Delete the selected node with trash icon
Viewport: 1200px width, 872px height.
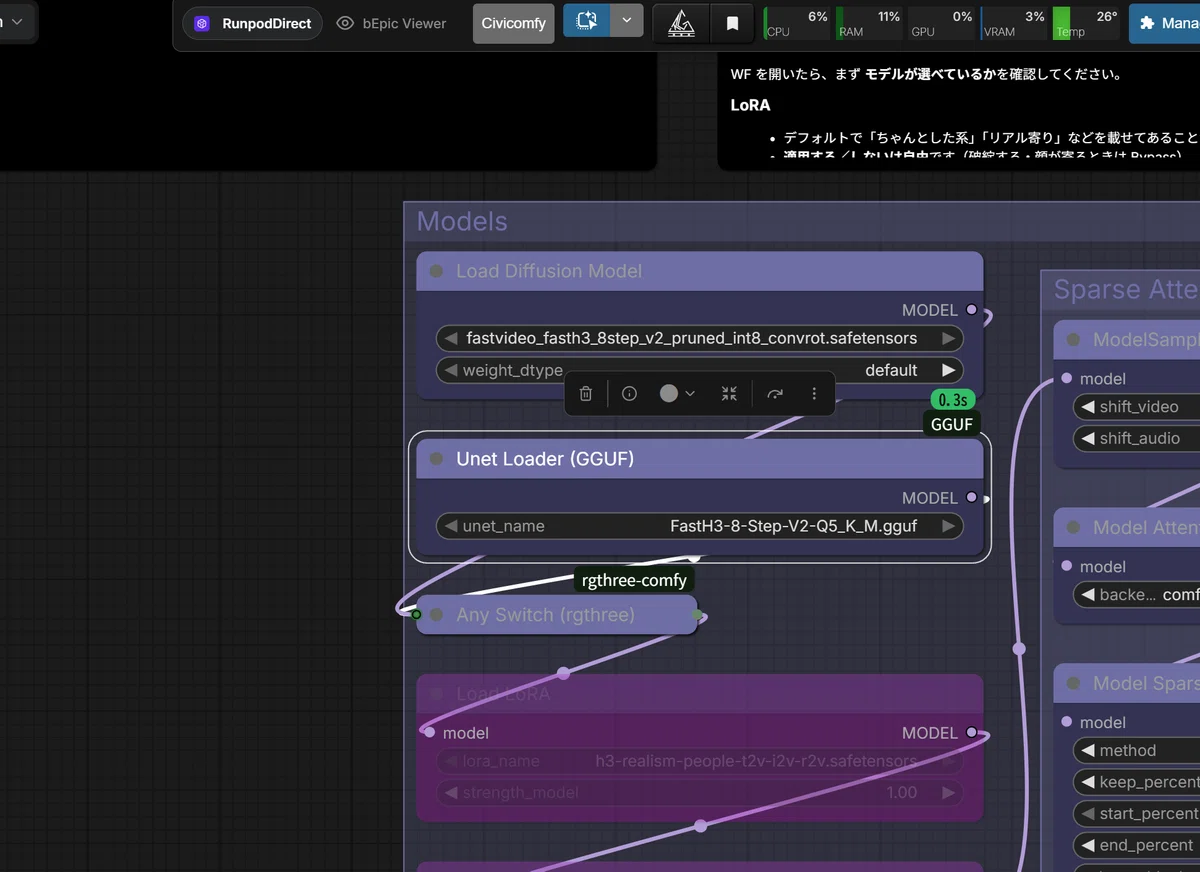586,394
